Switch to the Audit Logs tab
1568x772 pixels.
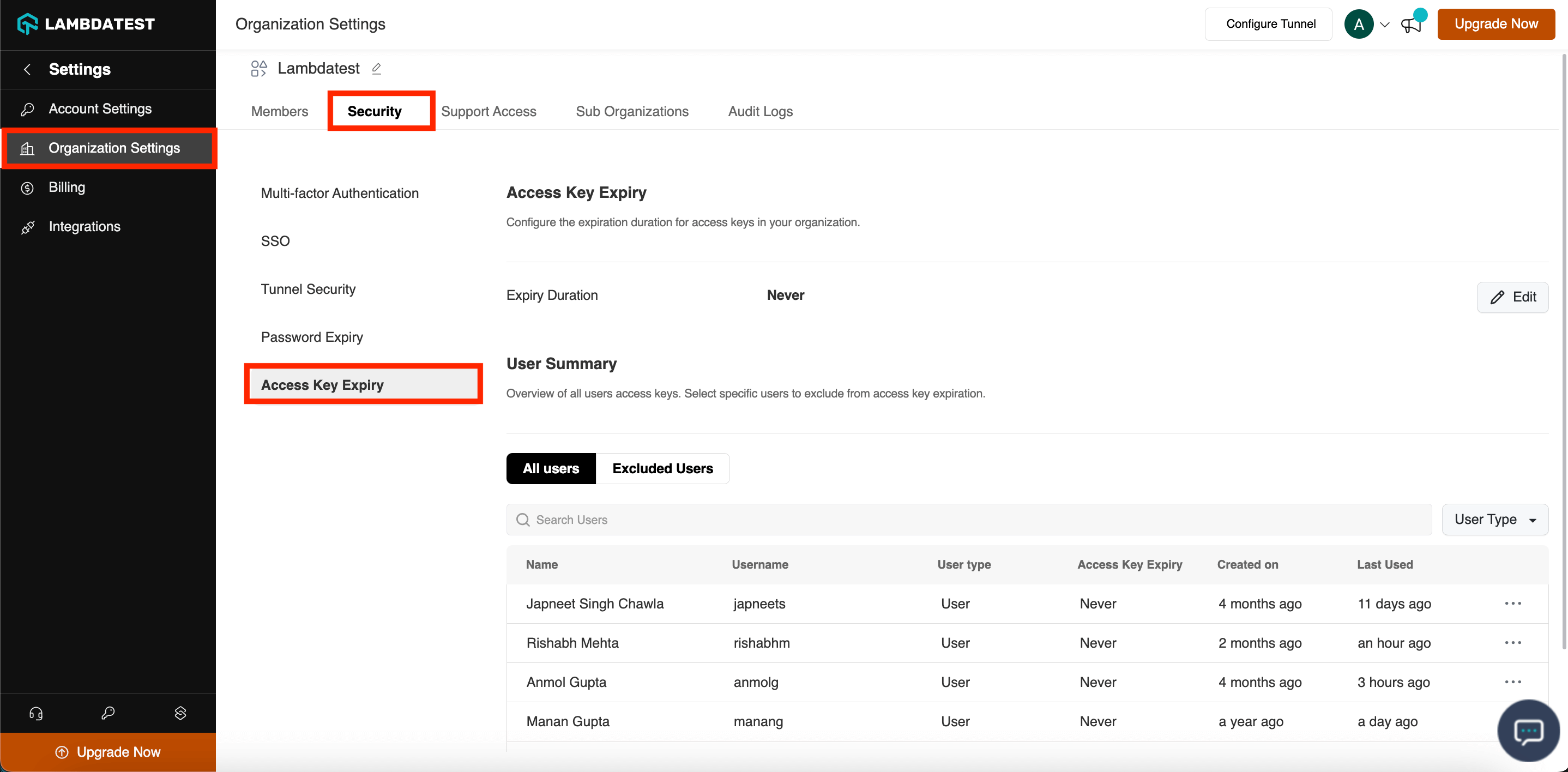tap(759, 111)
